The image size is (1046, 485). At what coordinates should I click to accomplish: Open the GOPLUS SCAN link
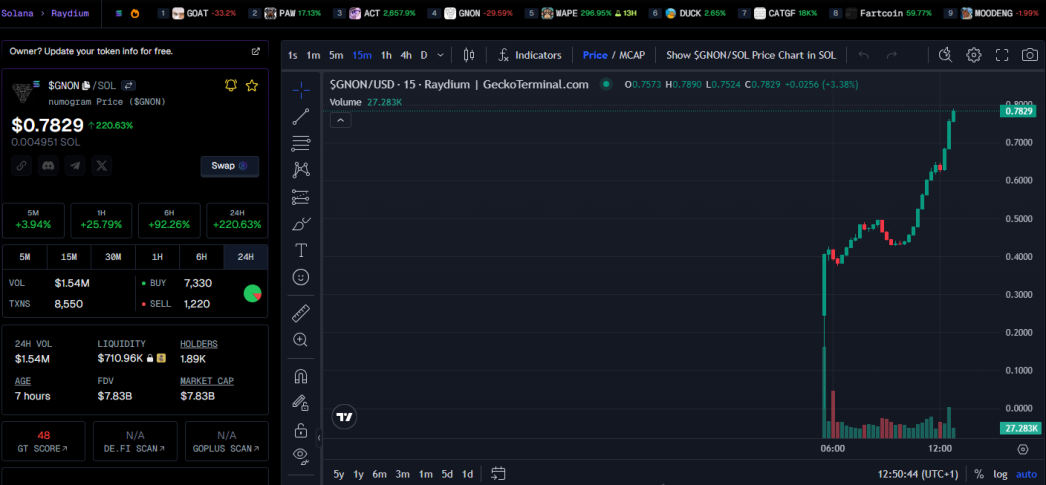pyautogui.click(x=227, y=441)
